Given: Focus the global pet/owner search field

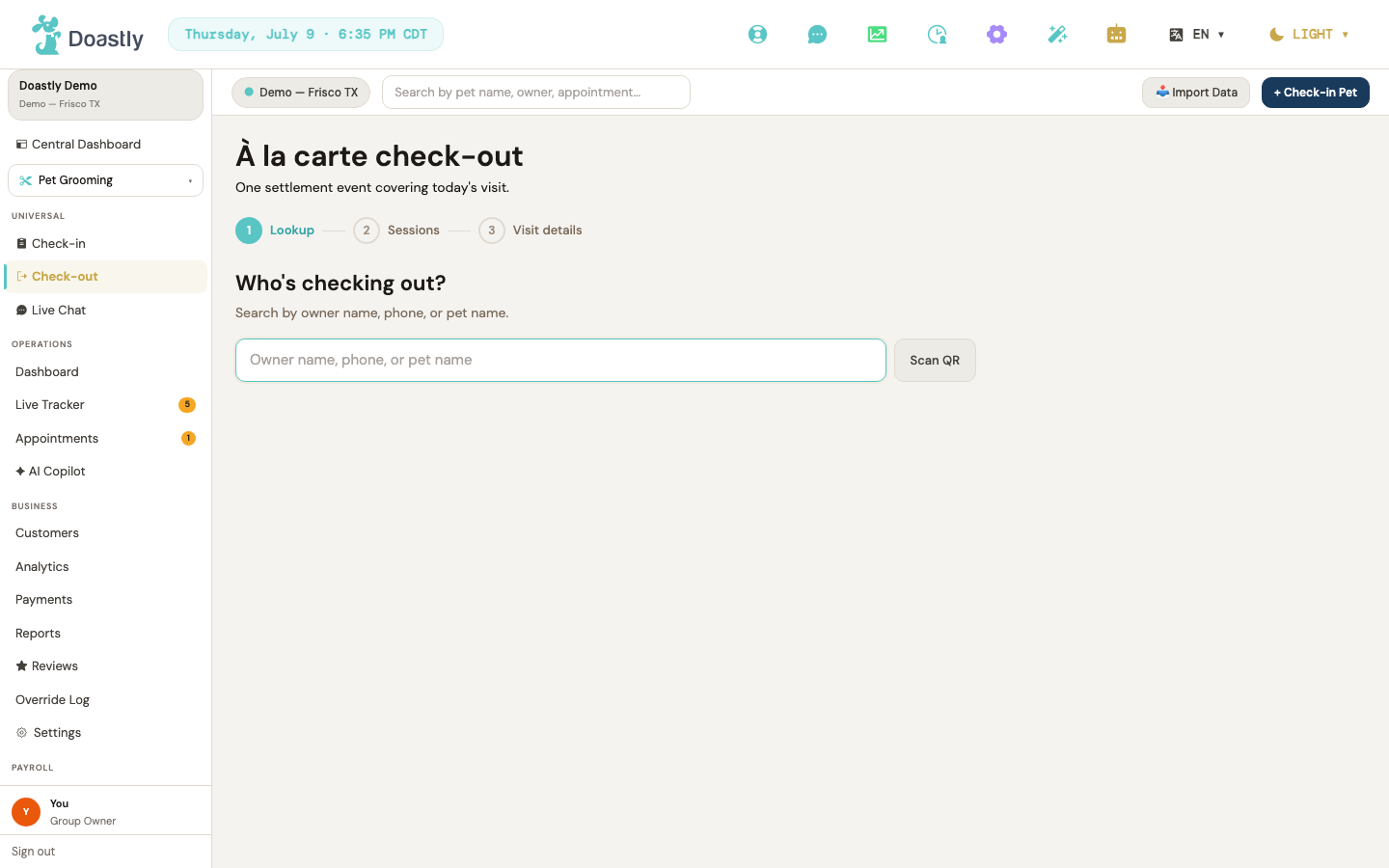Looking at the screenshot, I should coord(536,93).
